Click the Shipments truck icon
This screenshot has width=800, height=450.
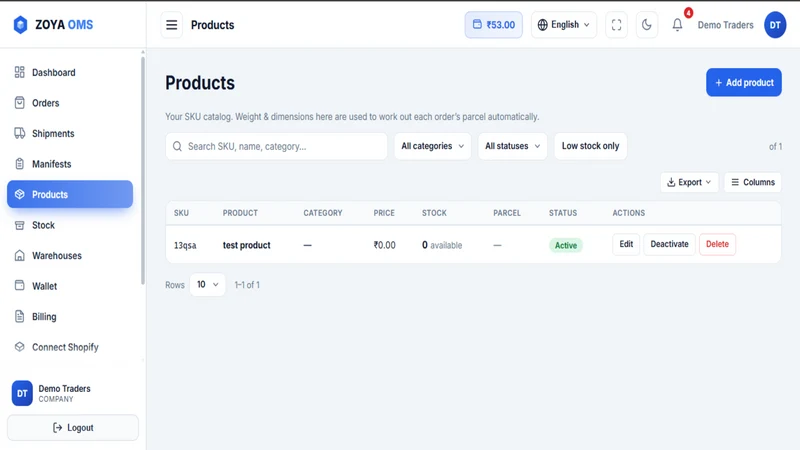click(19, 134)
